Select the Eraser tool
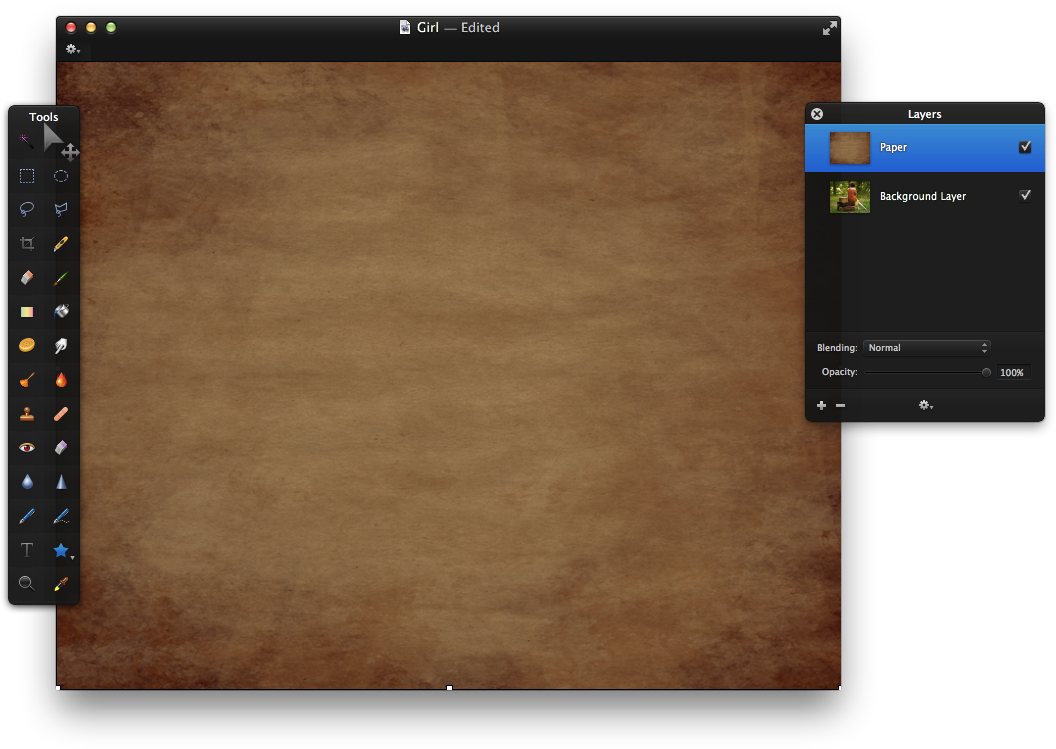 click(26, 278)
